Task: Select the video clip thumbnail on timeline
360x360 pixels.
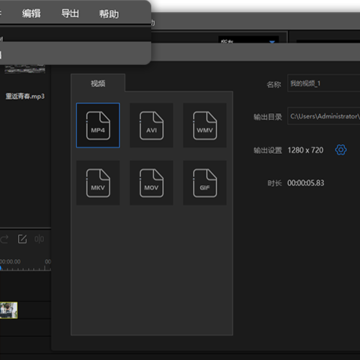Action: pyautogui.click(x=9, y=310)
